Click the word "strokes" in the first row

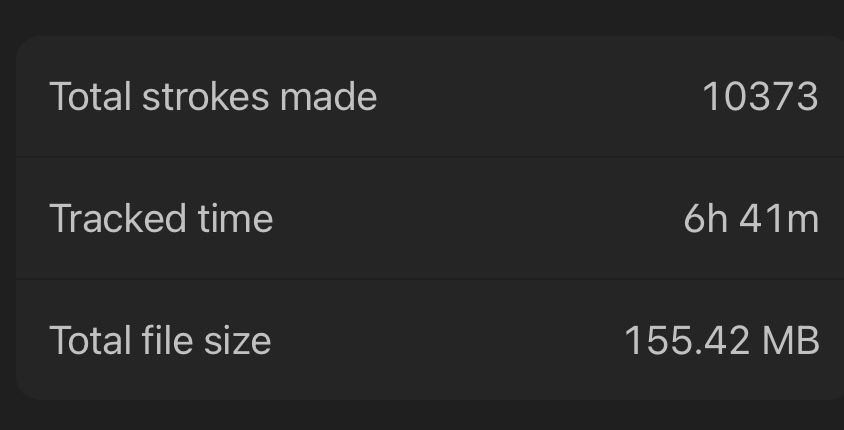pyautogui.click(x=205, y=97)
